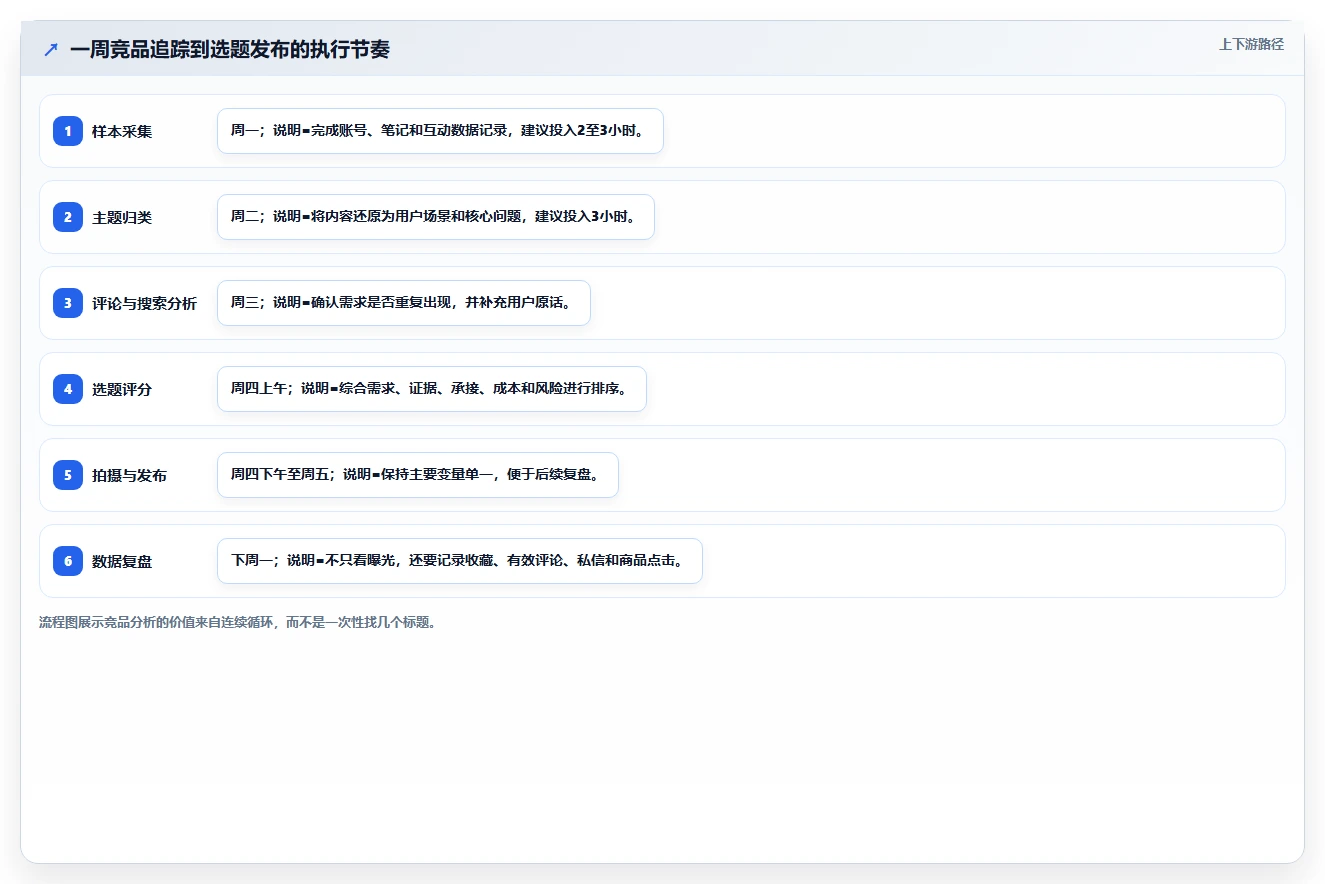The image size is (1325, 884).
Task: Click the 上下游路径 label
Action: (1251, 44)
